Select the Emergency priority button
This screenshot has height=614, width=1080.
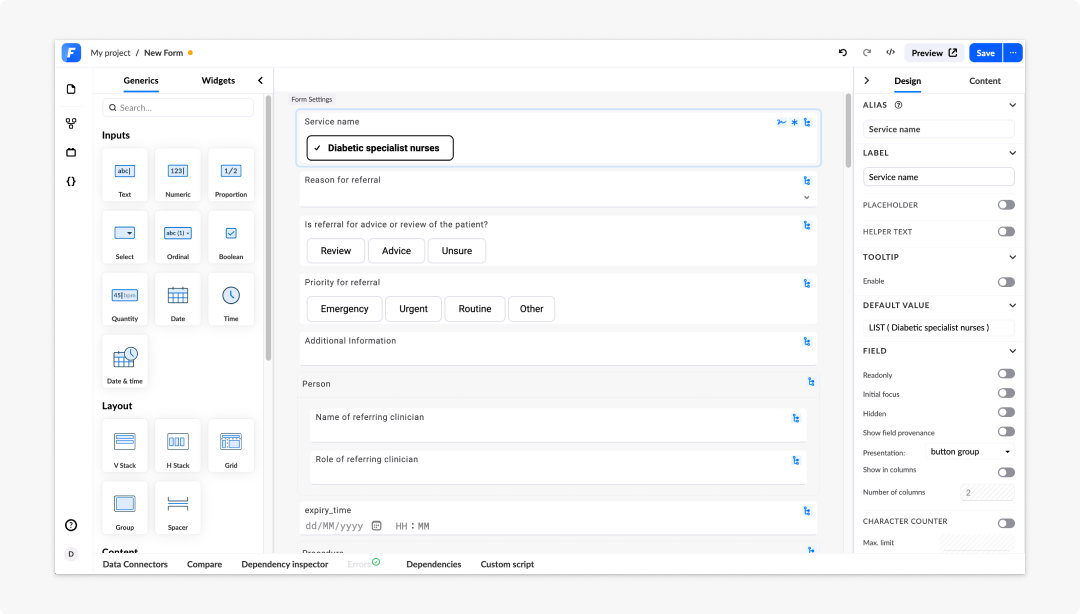point(344,309)
